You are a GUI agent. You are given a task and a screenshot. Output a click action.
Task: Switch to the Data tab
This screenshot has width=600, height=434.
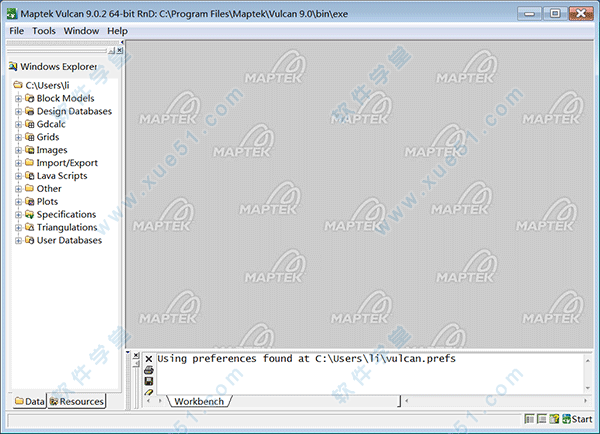[x=29, y=401]
